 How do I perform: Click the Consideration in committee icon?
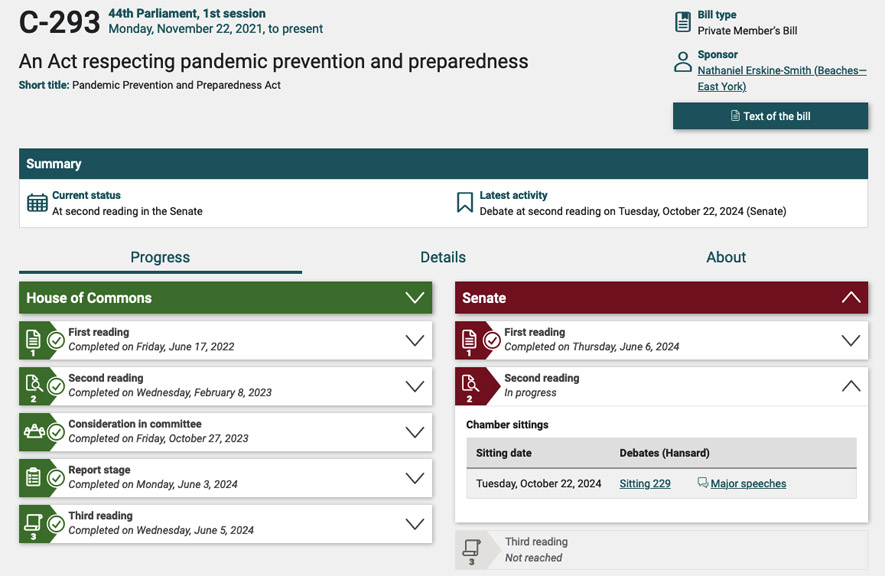click(x=33, y=431)
